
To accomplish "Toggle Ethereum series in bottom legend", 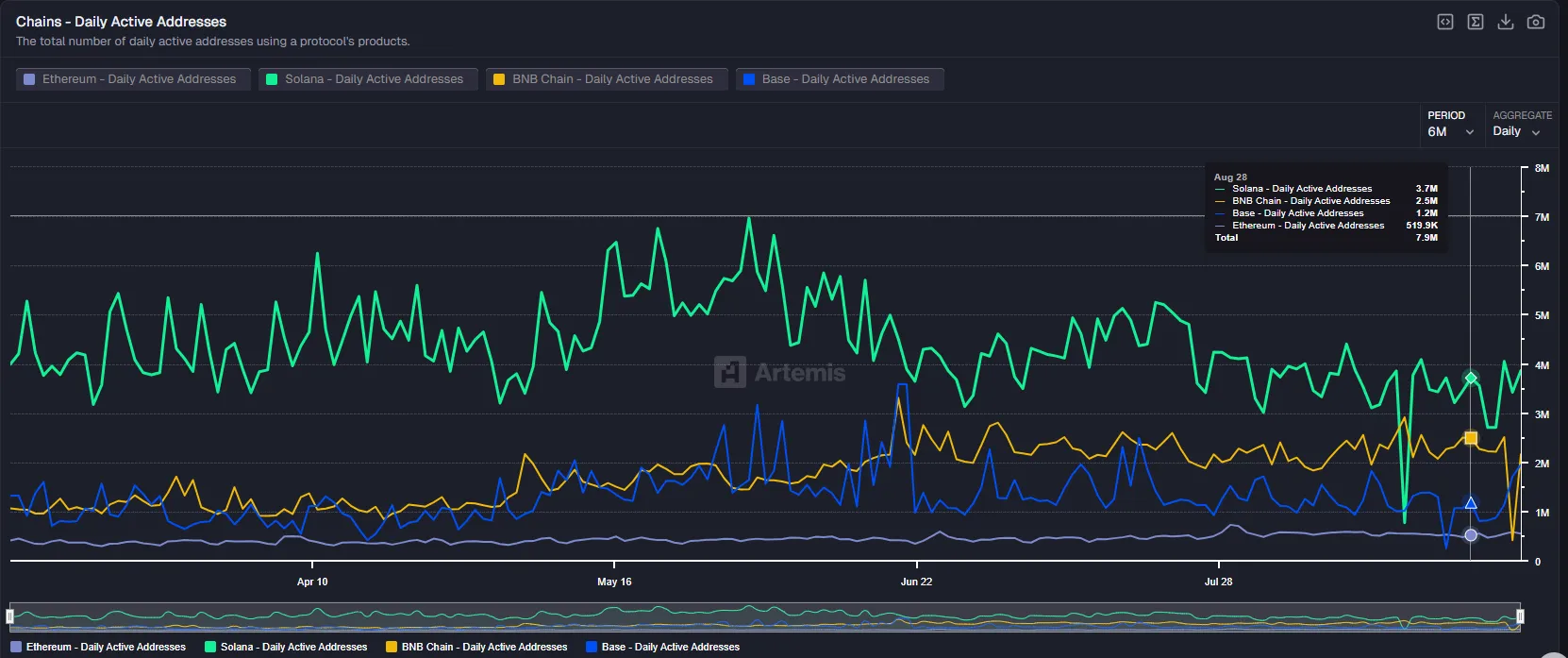I will pyautogui.click(x=98, y=647).
